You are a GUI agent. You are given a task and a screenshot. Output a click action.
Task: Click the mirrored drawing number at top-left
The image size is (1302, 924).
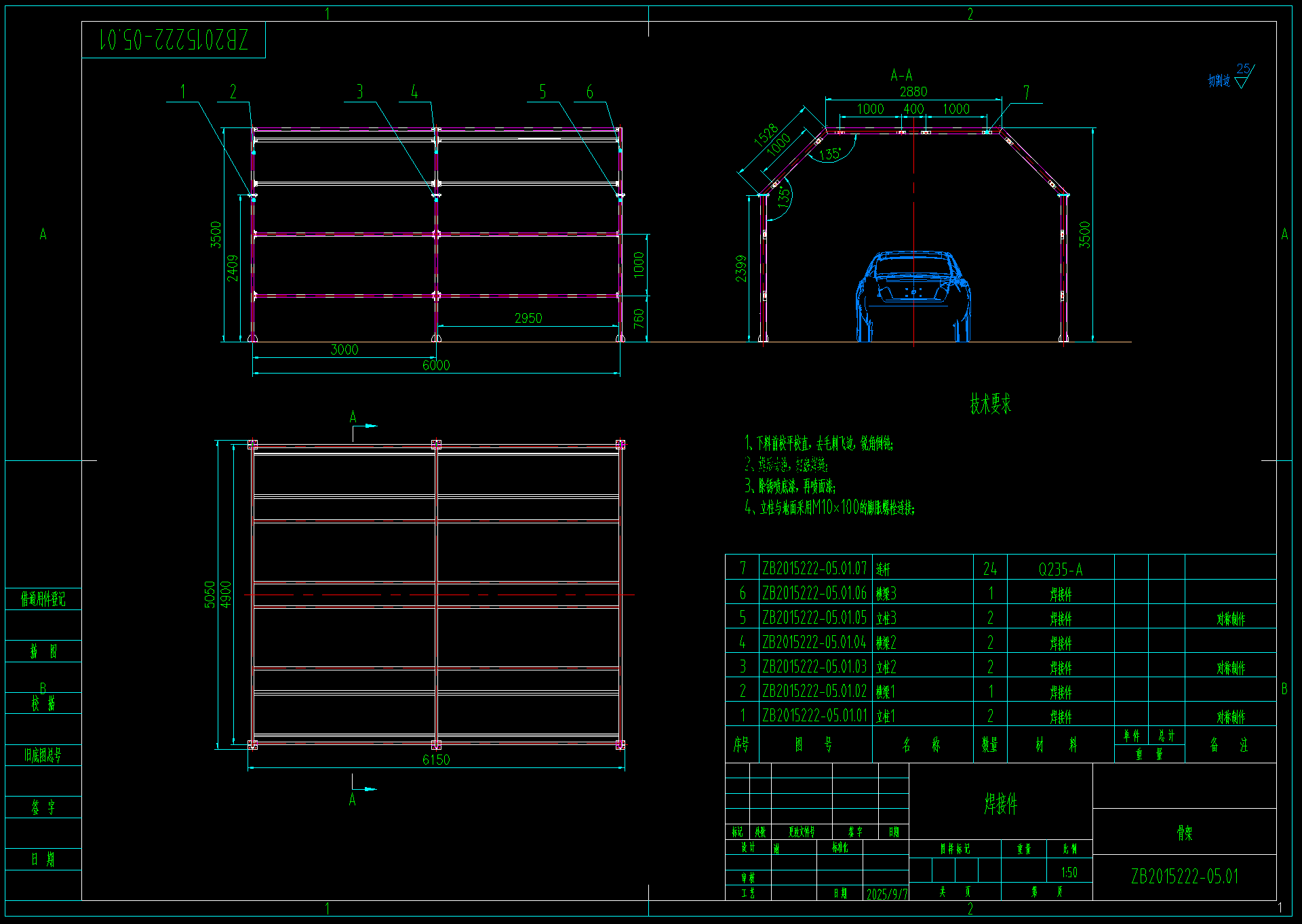[174, 39]
